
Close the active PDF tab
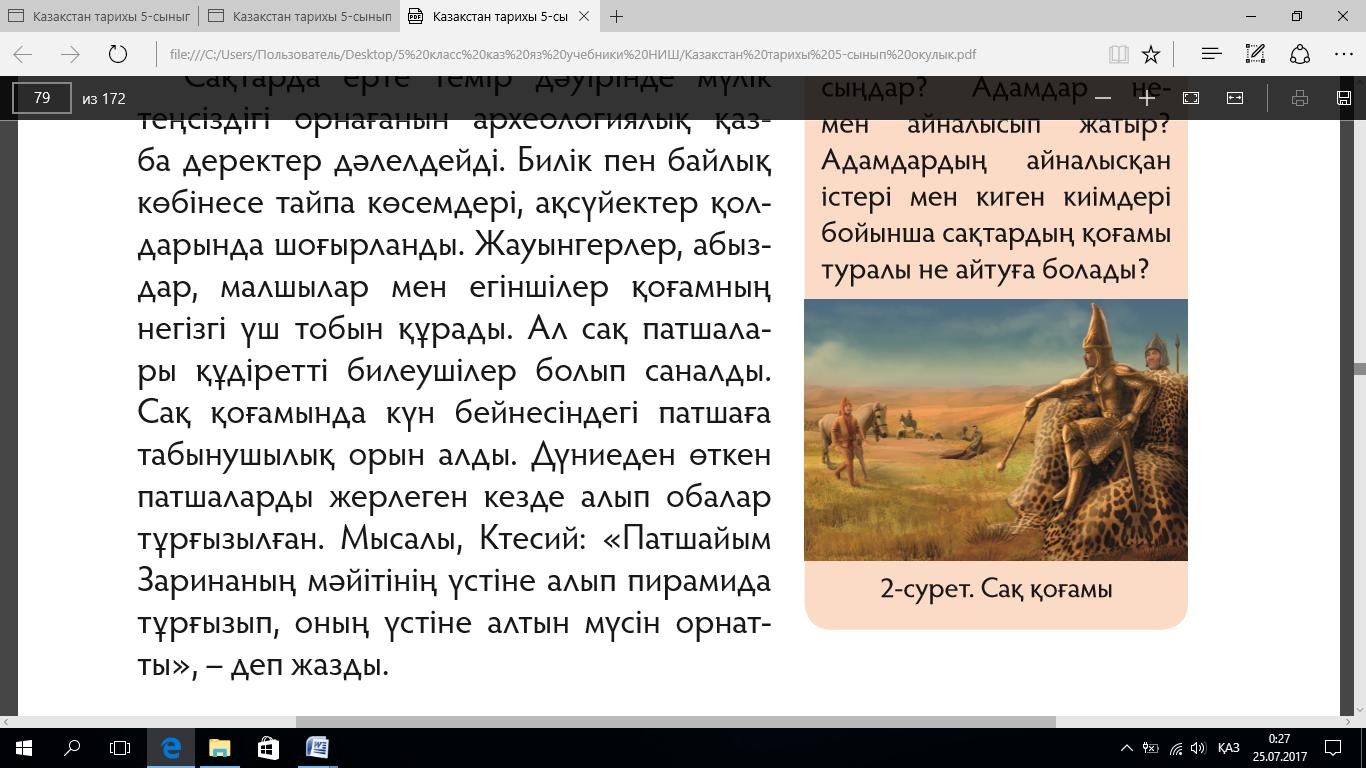click(x=585, y=17)
